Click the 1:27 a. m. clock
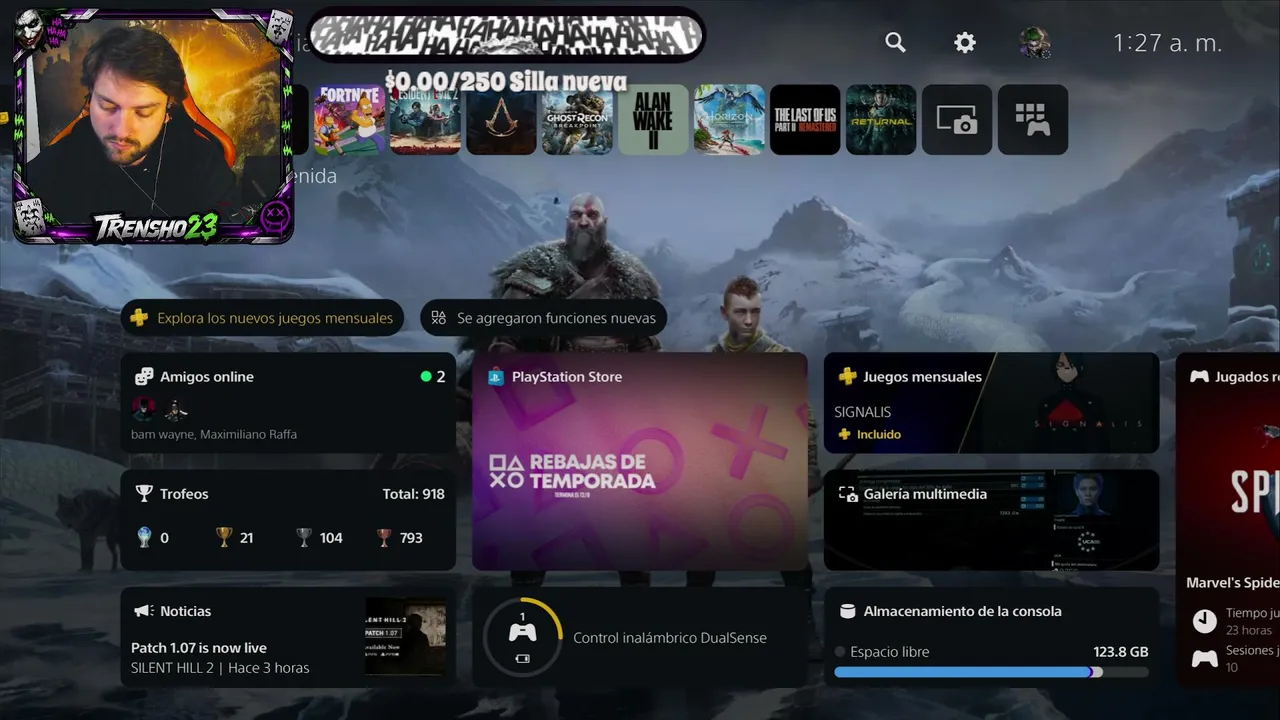 point(1168,42)
